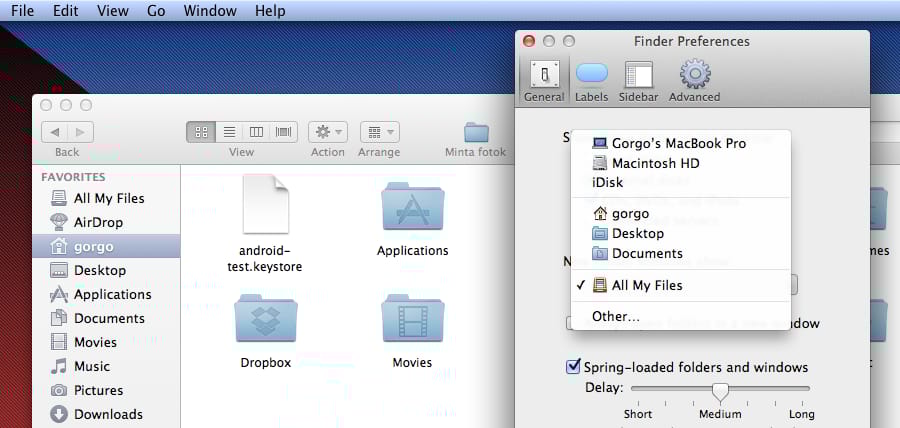Open the Arrange dropdown in the toolbar
Viewport: 900px width, 428px height.
pos(379,132)
